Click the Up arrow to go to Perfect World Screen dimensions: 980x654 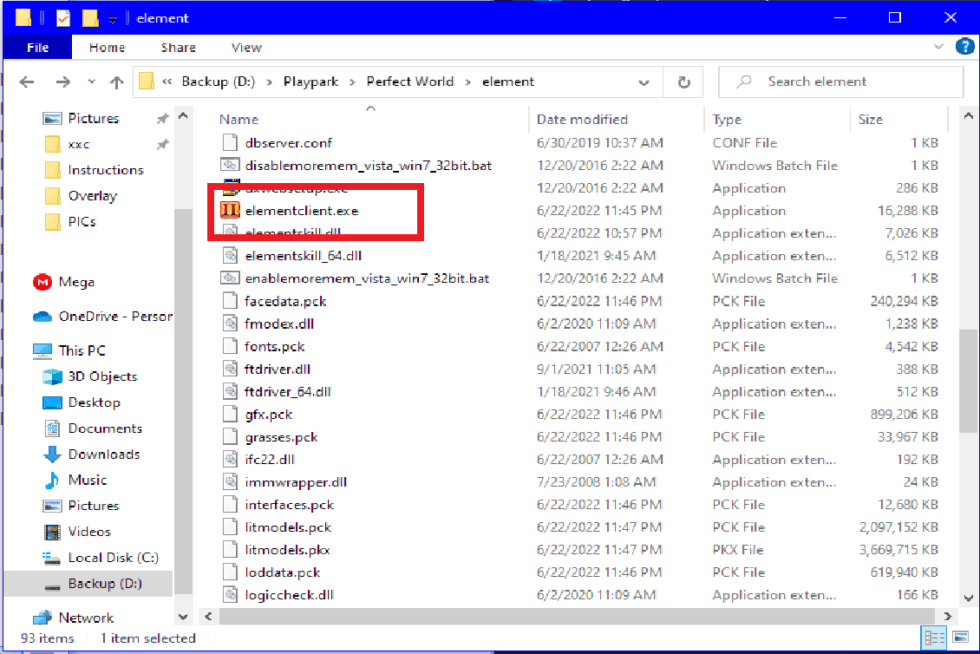click(x=119, y=81)
